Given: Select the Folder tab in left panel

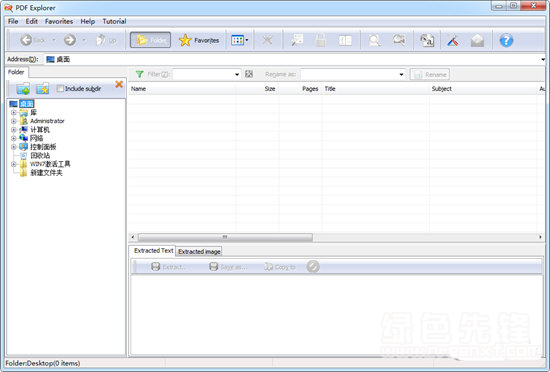Looking at the screenshot, I should tap(16, 72).
